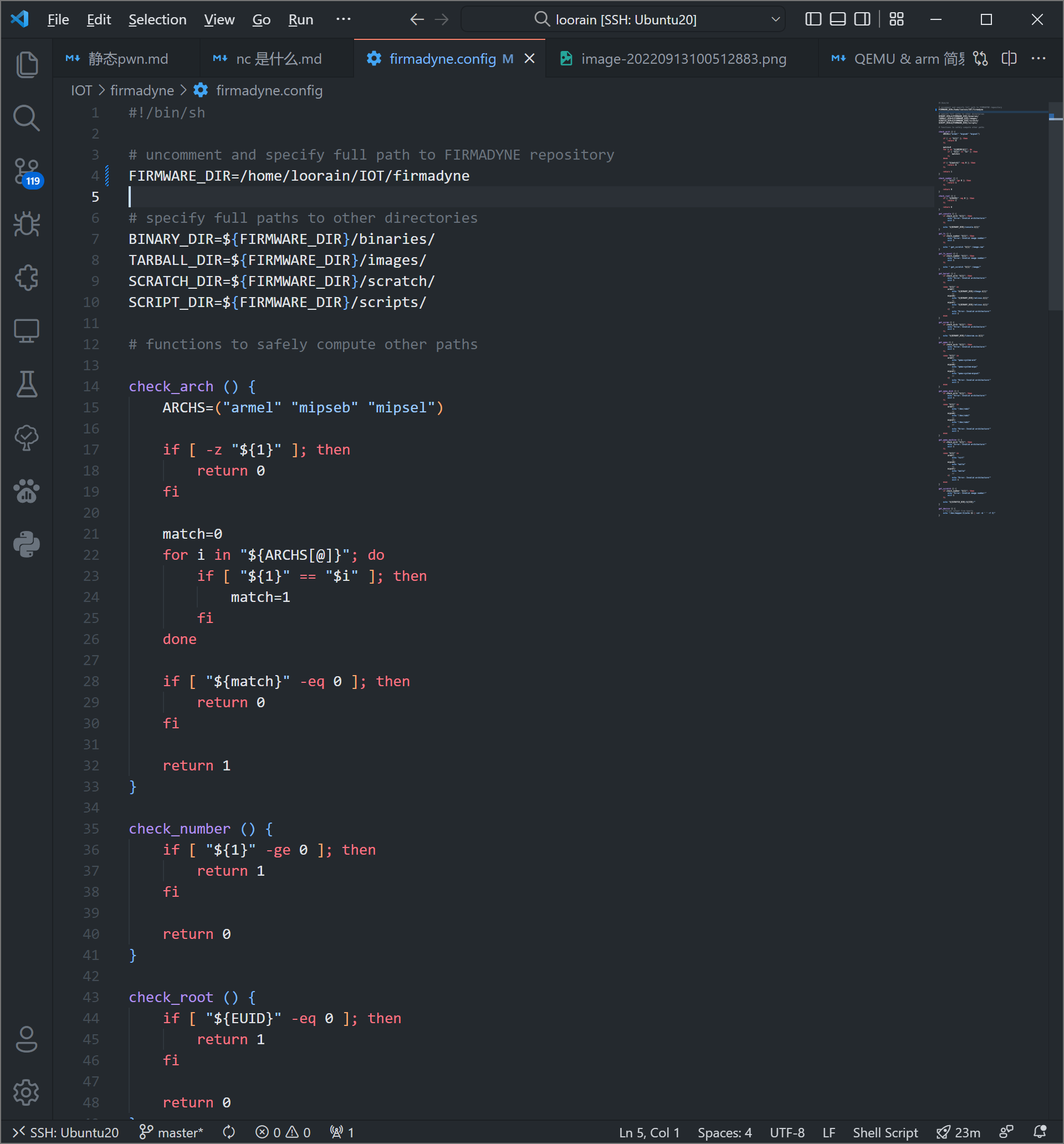1064x1144 pixels.
Task: Open changes compare icon in editor toolbar
Action: pos(980,59)
